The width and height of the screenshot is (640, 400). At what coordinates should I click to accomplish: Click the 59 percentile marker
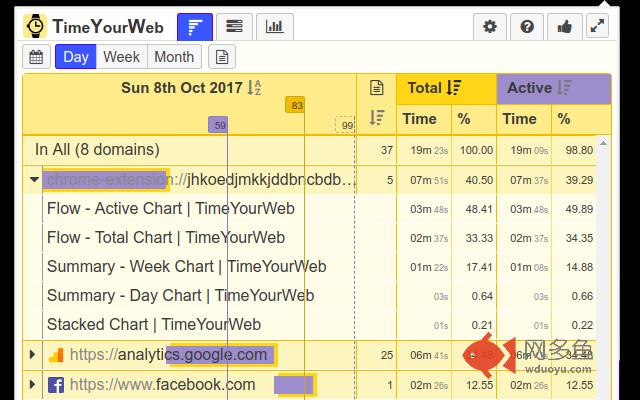(x=218, y=125)
